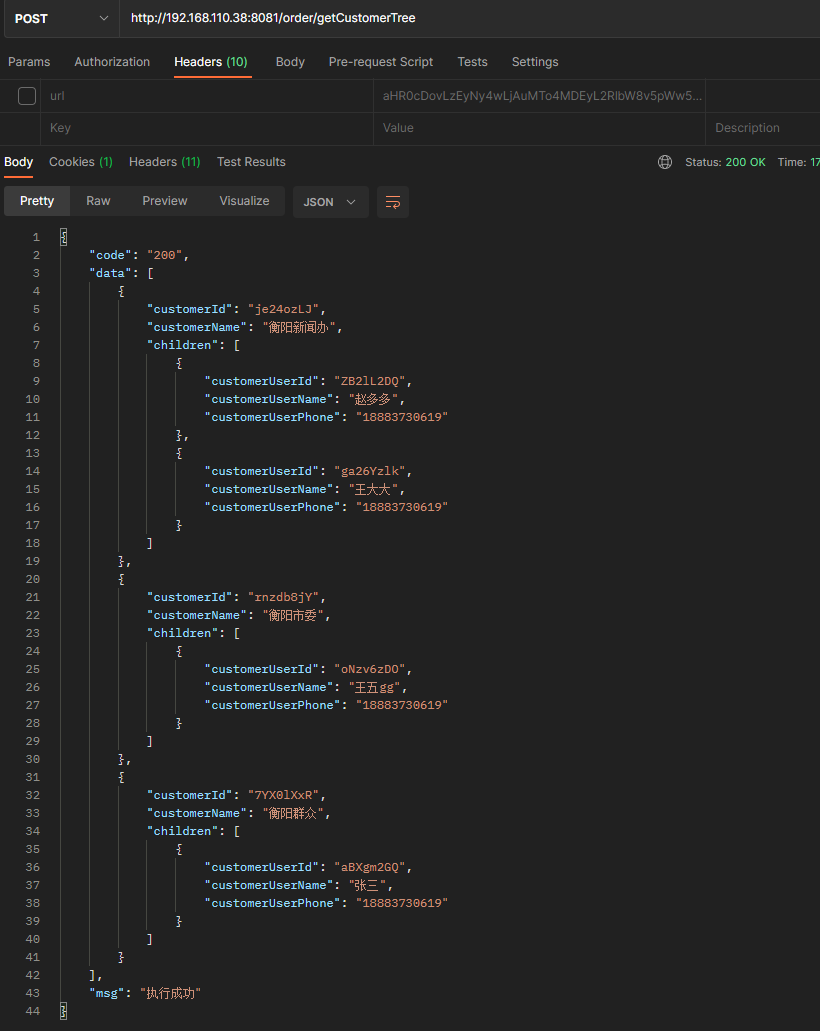Toggle the line wrap icon

393,202
